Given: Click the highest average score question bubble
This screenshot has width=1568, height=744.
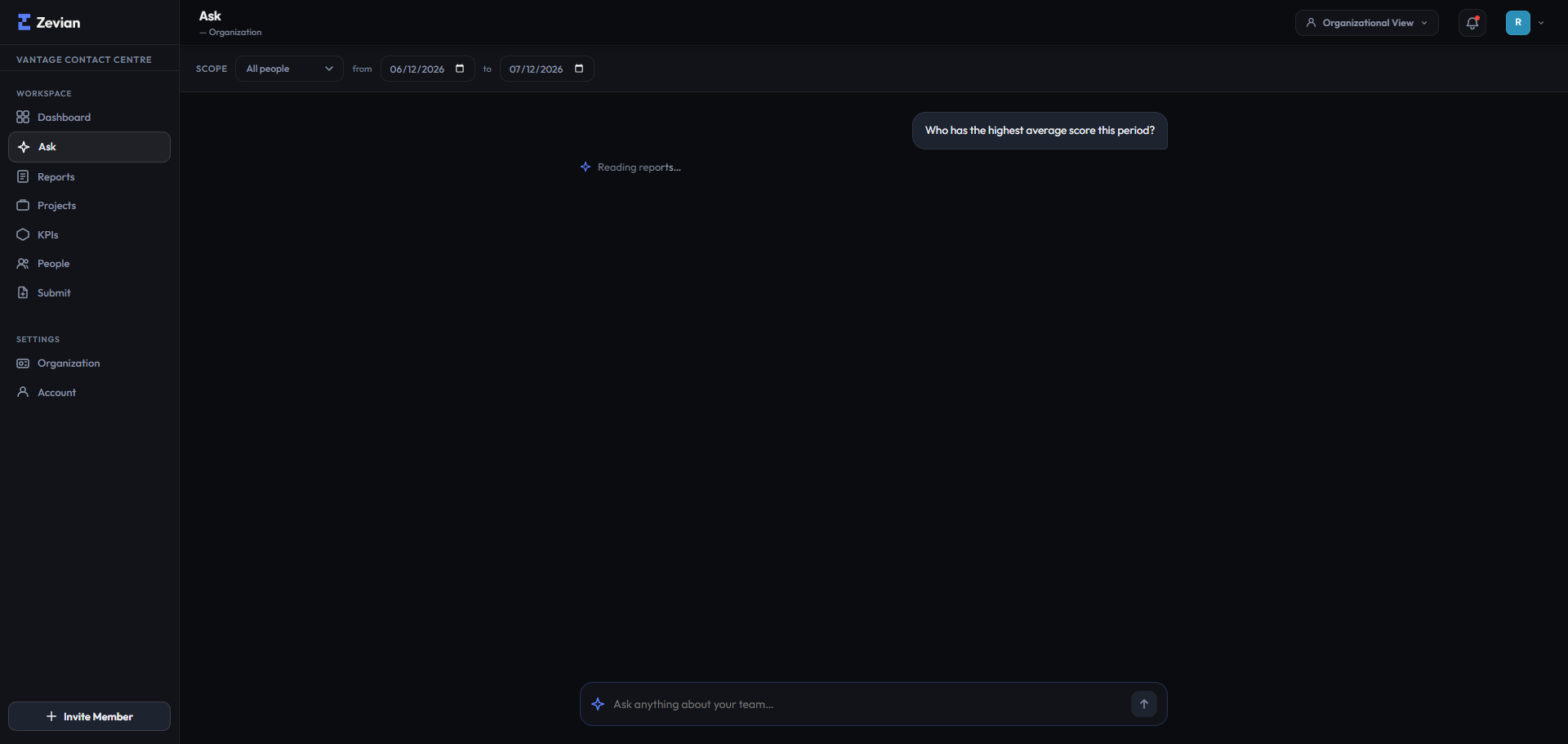Looking at the screenshot, I should point(1040,131).
